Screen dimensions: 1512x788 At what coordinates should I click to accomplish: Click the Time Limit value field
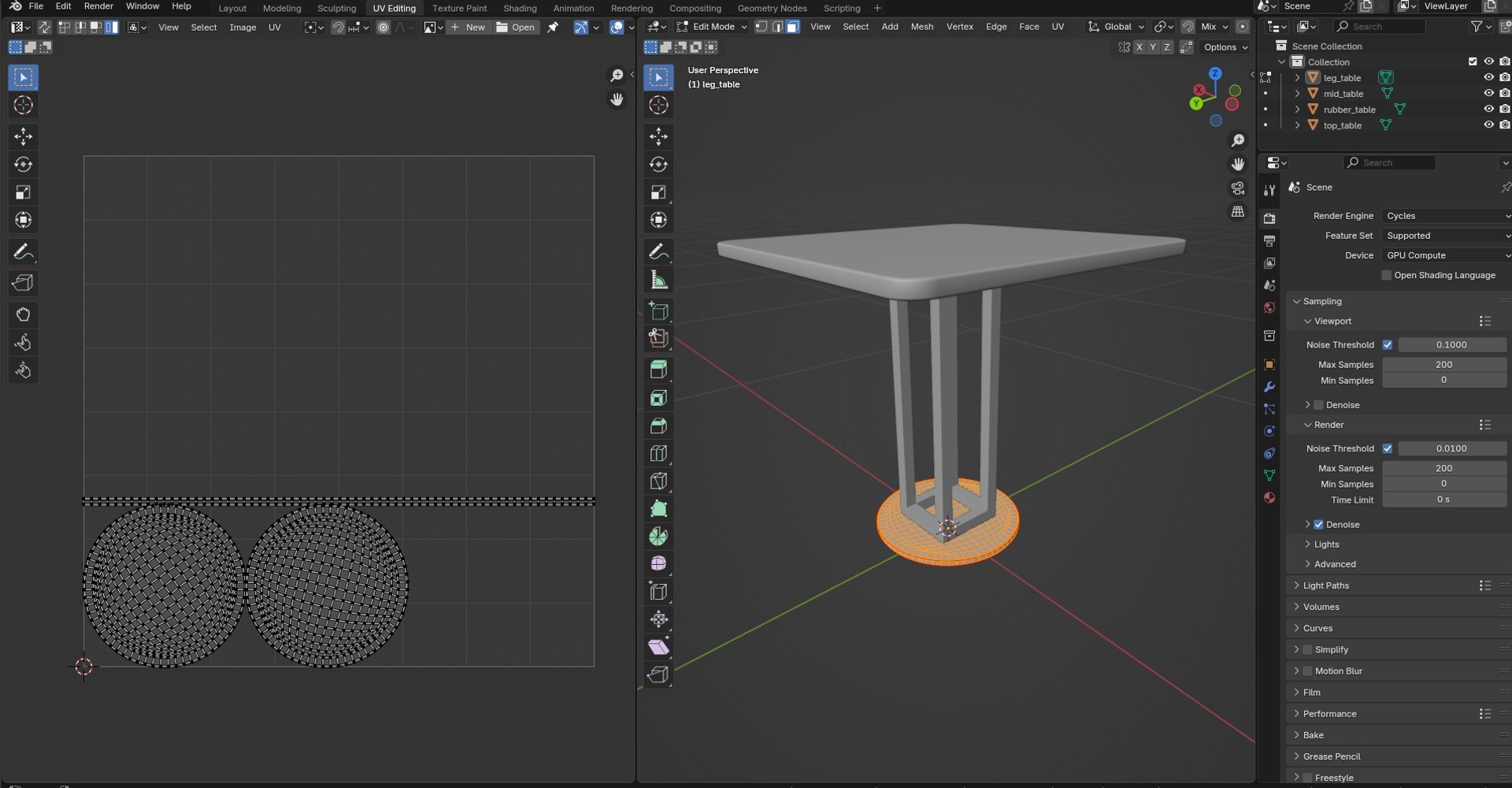click(1443, 500)
